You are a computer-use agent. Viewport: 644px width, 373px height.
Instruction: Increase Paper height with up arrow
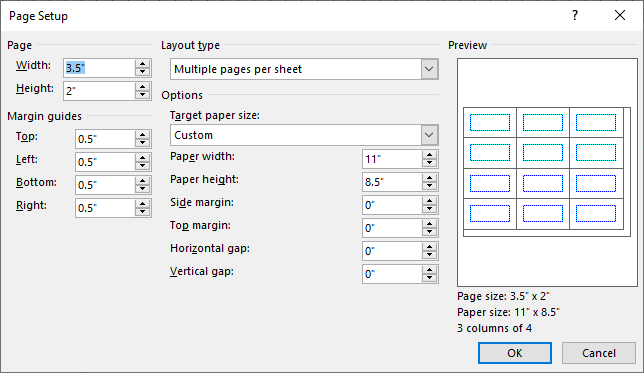(429, 178)
